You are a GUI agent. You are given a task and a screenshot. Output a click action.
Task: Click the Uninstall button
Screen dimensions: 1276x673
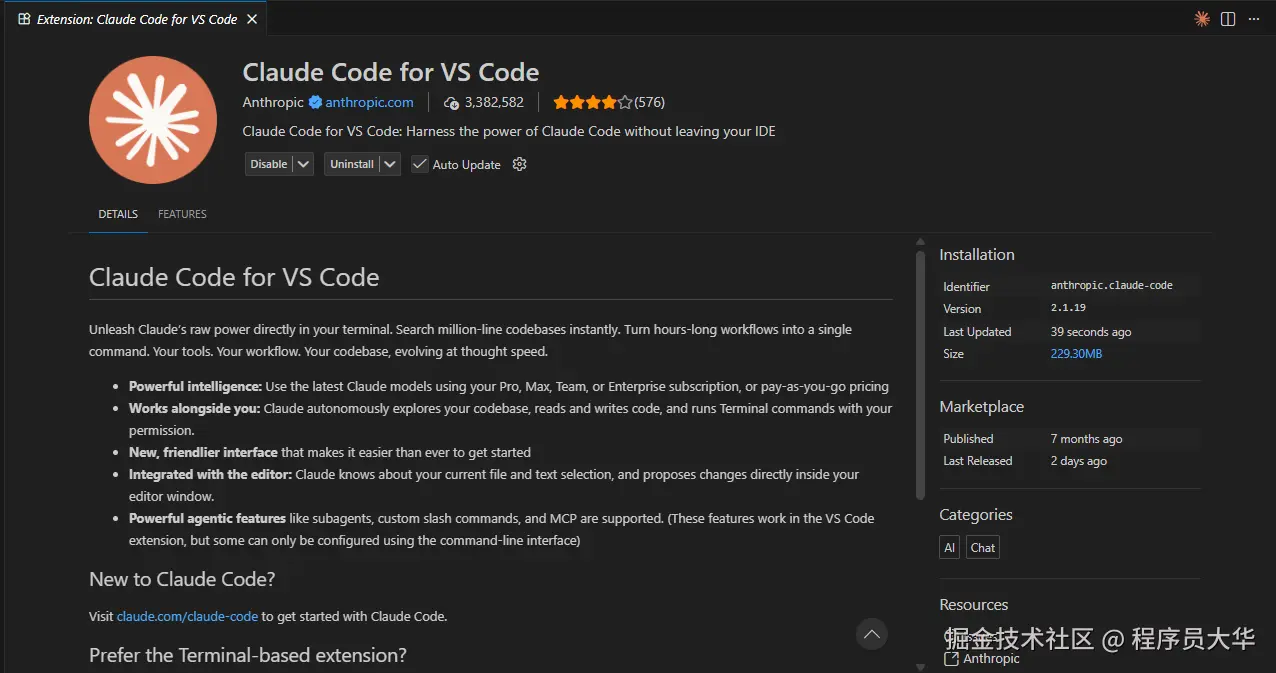coord(352,164)
